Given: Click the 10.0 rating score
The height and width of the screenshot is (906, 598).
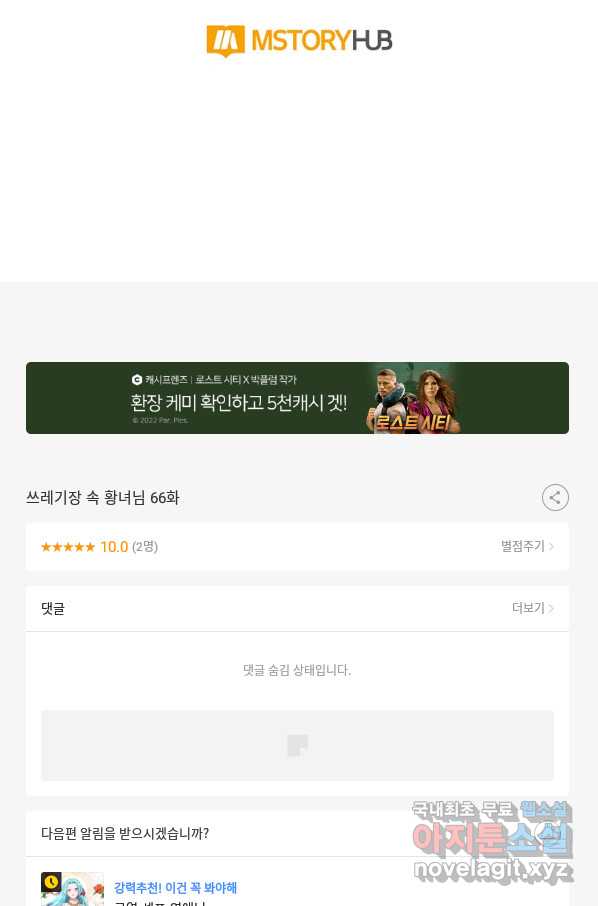Looking at the screenshot, I should pyautogui.click(x=114, y=547).
